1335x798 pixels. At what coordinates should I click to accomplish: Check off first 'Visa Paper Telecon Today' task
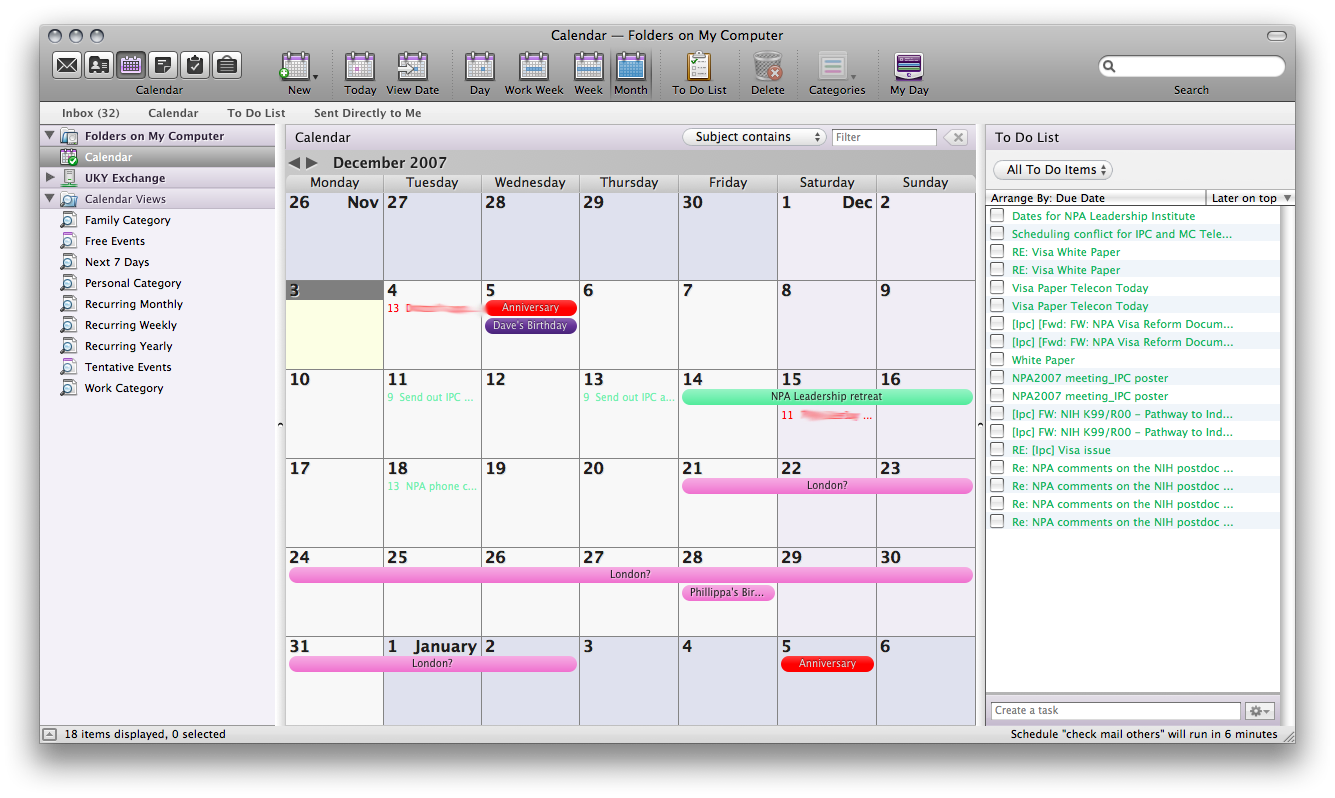tap(997, 287)
